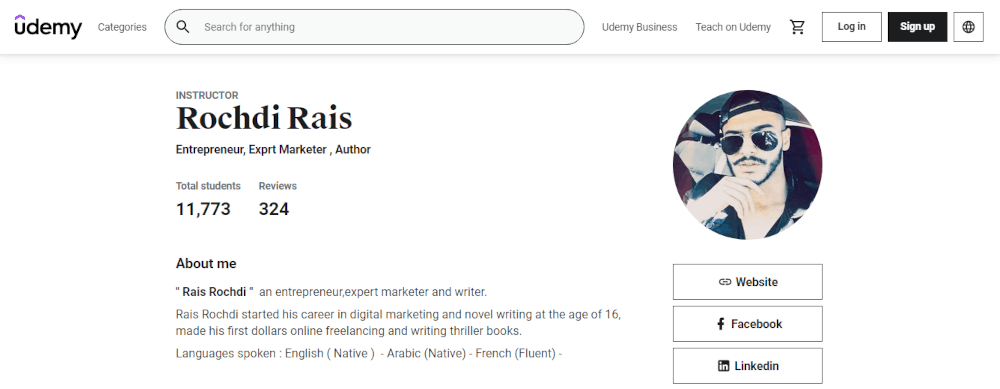Click the link icon on the Website button
This screenshot has width=1000, height=389.
coord(724,282)
